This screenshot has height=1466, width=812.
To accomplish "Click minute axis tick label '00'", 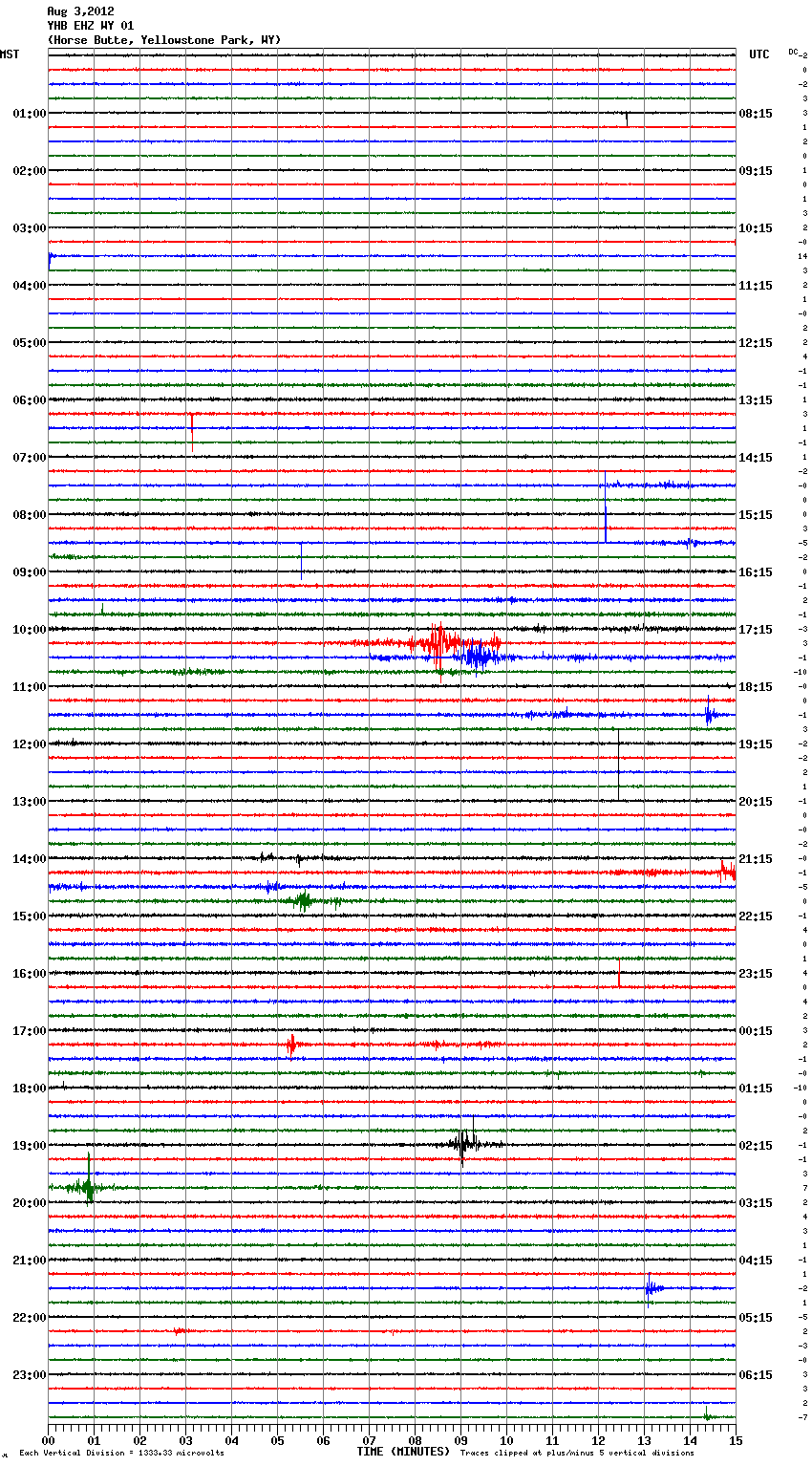I will (x=48, y=1440).
